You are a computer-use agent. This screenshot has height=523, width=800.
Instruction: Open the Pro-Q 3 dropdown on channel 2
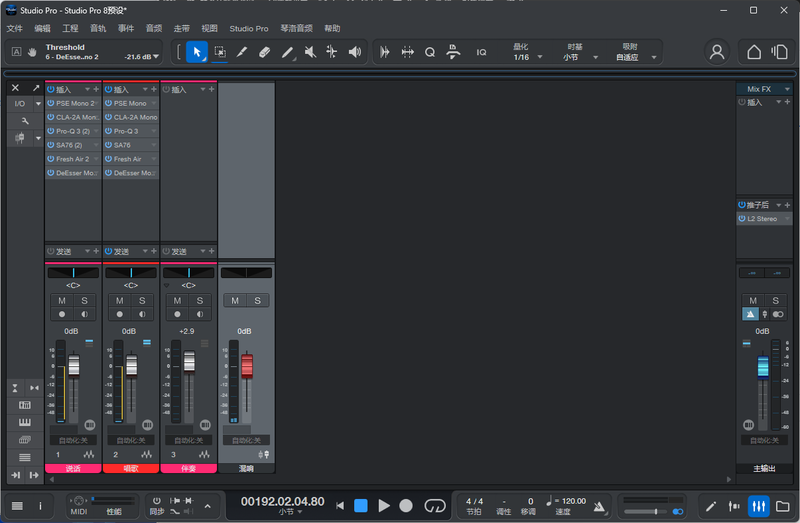(x=154, y=131)
